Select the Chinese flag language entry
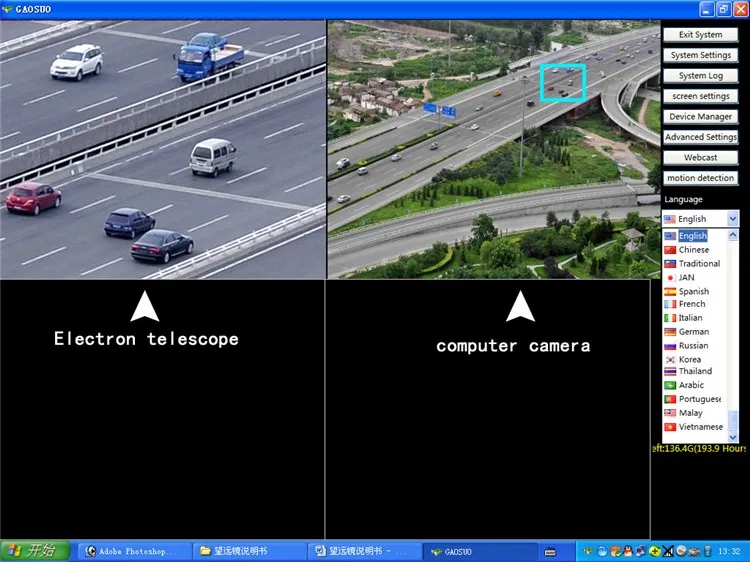Image resolution: width=750 pixels, height=562 pixels. click(687, 250)
